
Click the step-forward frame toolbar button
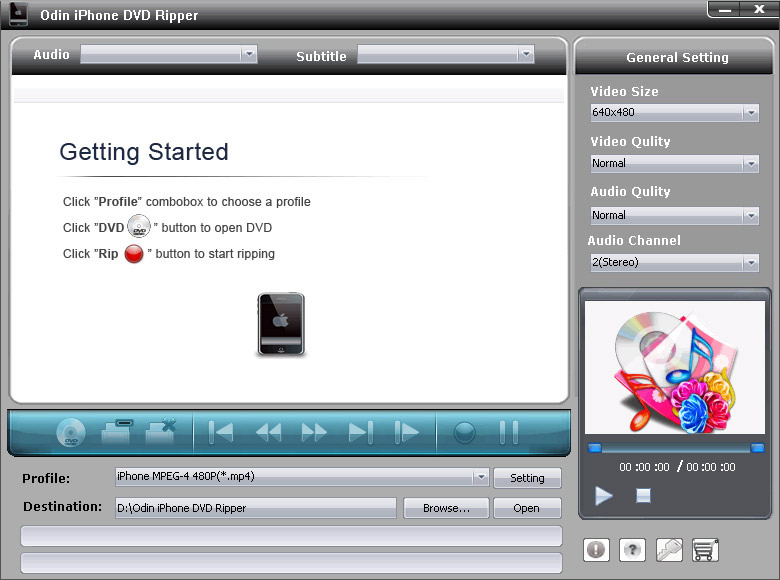[407, 432]
